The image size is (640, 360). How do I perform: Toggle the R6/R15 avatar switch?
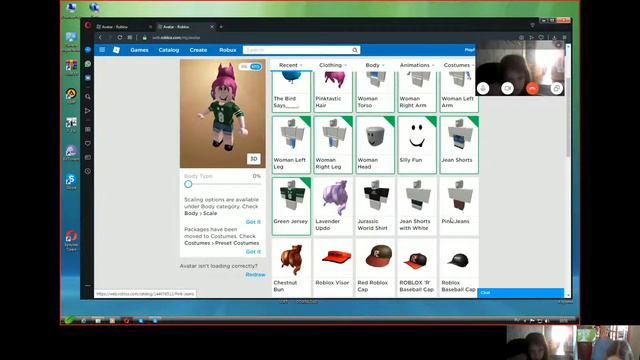(251, 67)
